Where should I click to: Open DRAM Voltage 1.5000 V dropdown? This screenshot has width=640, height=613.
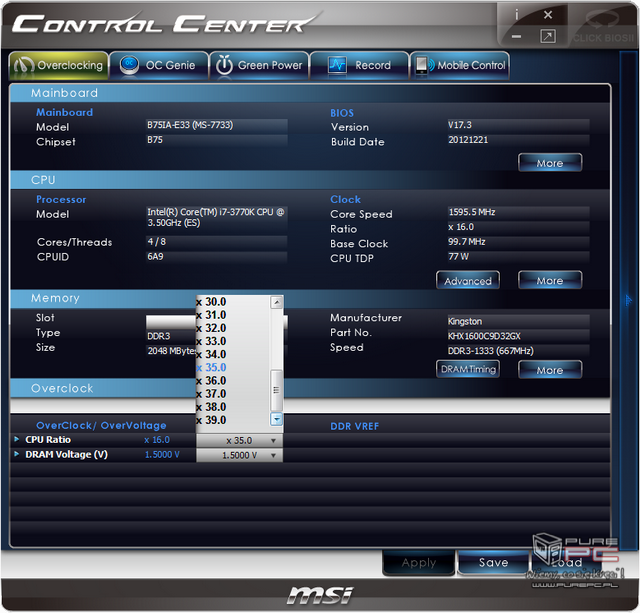(239, 455)
